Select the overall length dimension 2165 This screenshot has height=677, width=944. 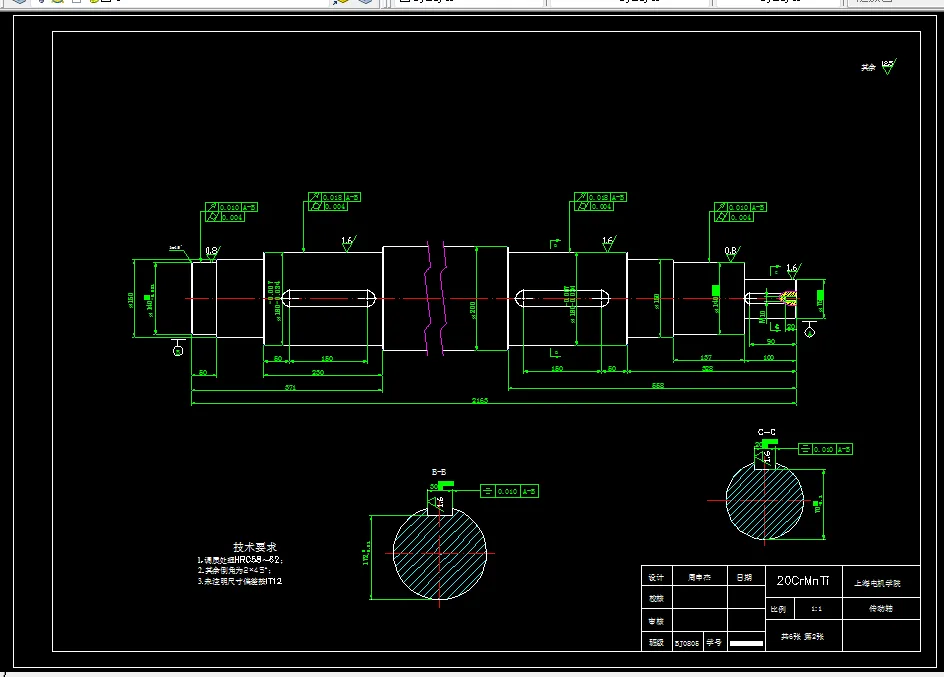[x=480, y=401]
